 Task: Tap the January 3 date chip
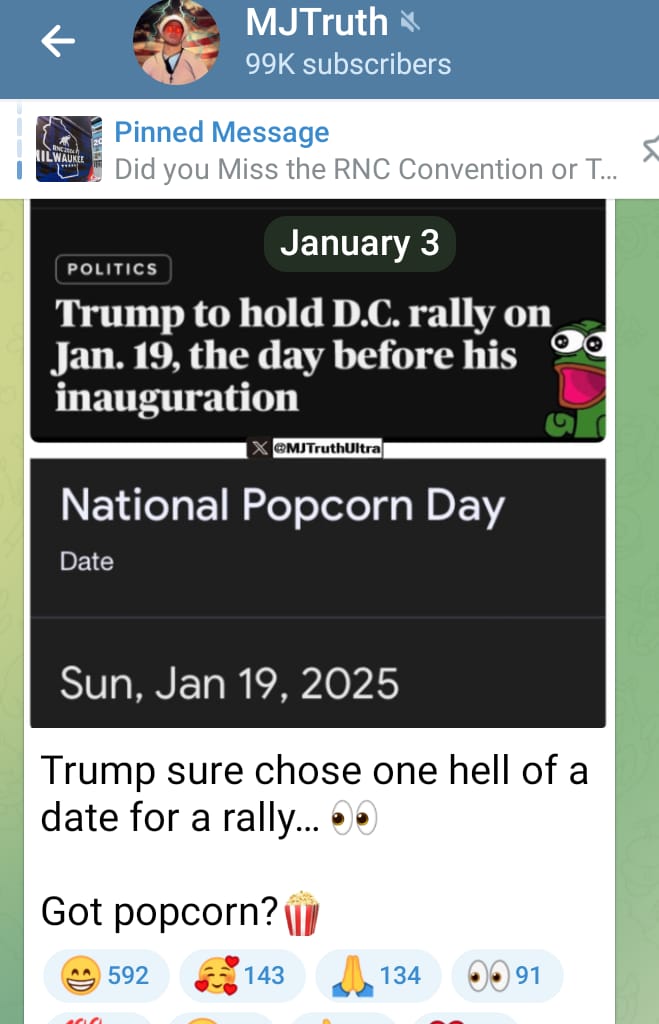(359, 244)
